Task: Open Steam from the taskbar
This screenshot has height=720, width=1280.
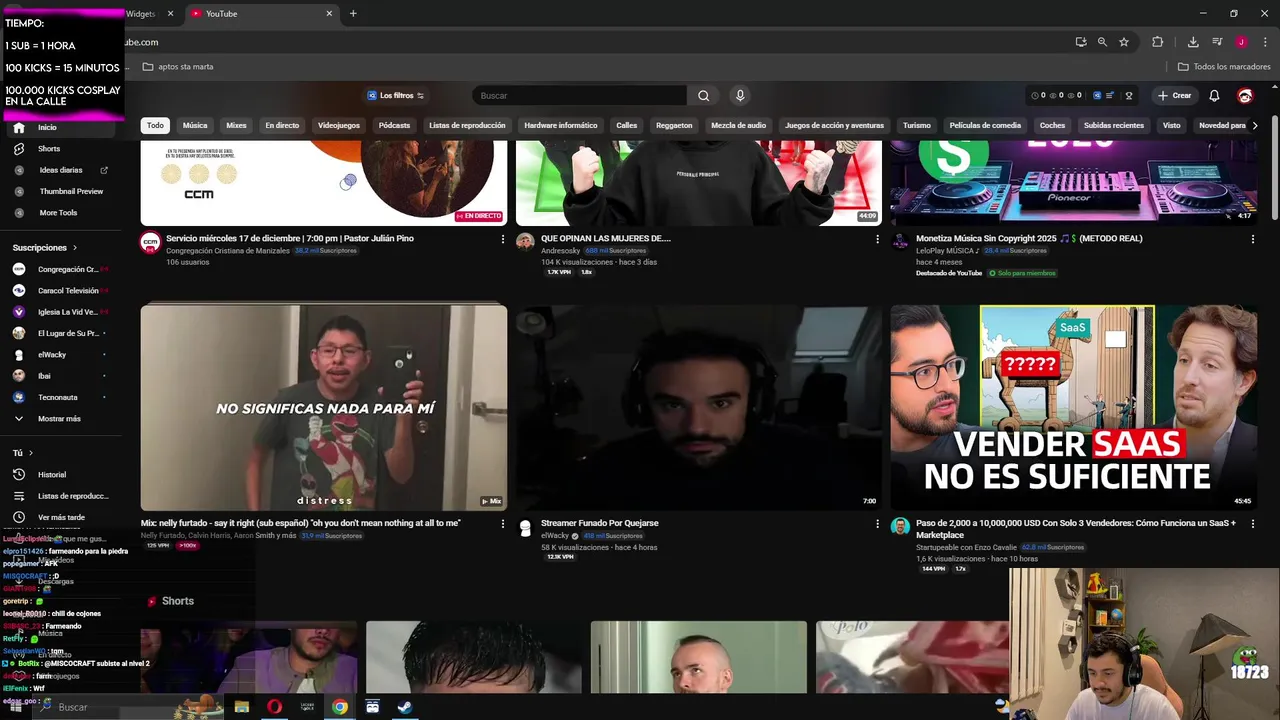Action: (405, 707)
